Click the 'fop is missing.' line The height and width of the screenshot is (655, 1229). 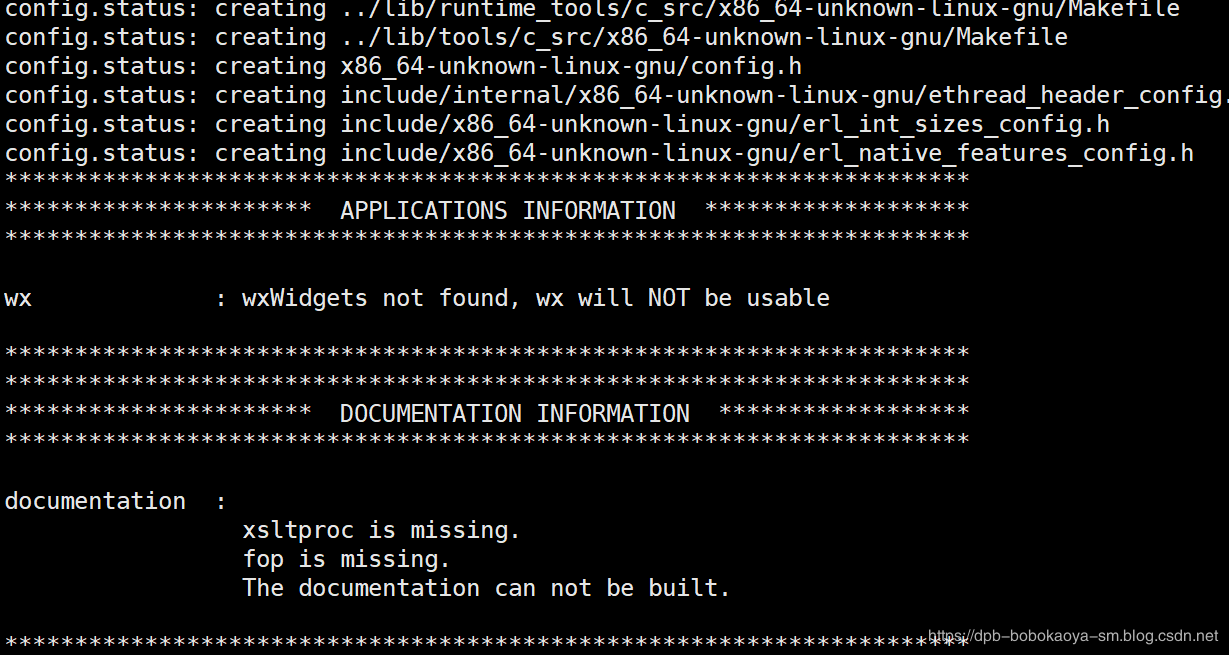coord(346,559)
